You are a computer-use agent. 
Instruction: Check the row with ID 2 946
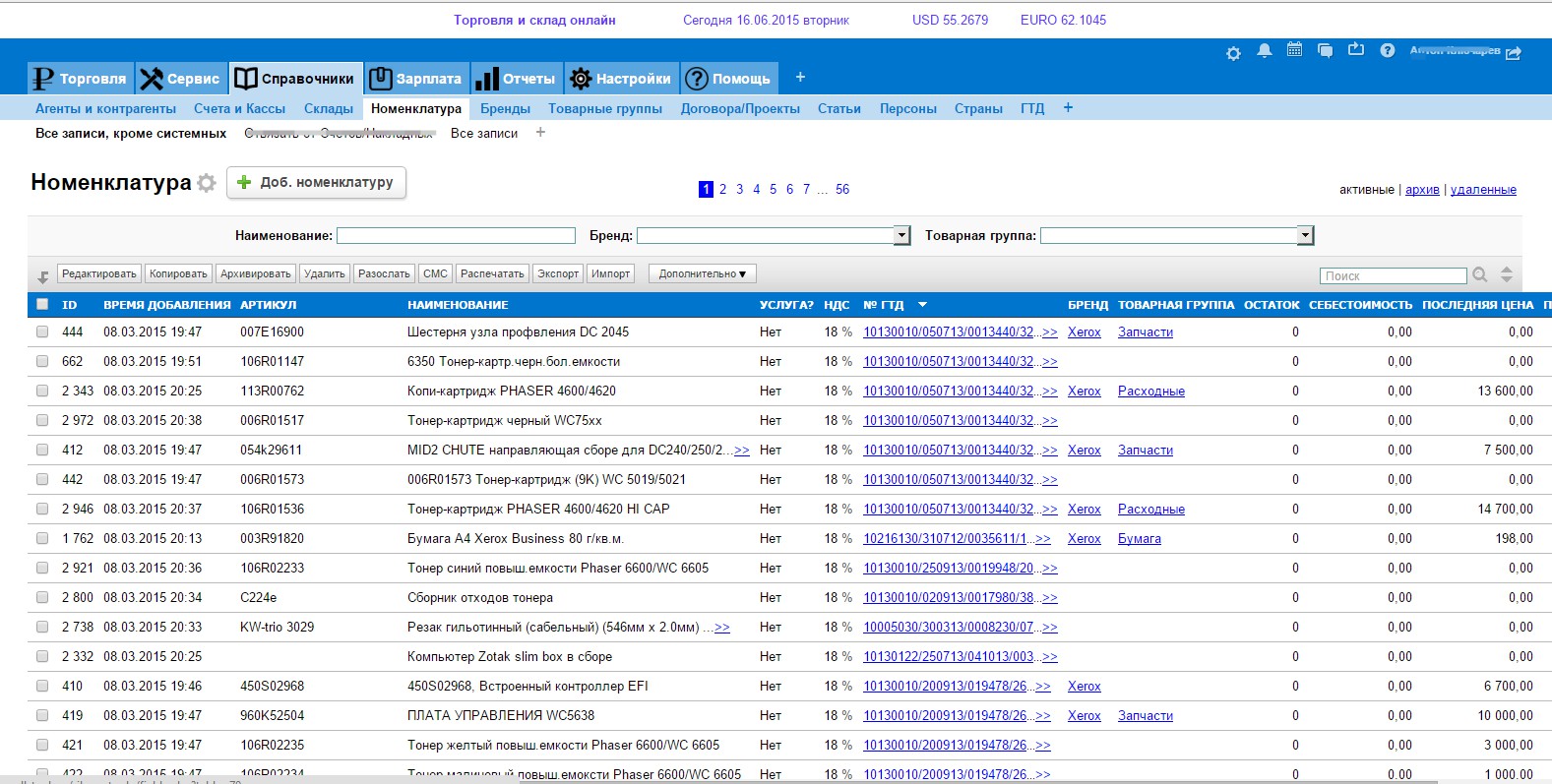coord(42,509)
